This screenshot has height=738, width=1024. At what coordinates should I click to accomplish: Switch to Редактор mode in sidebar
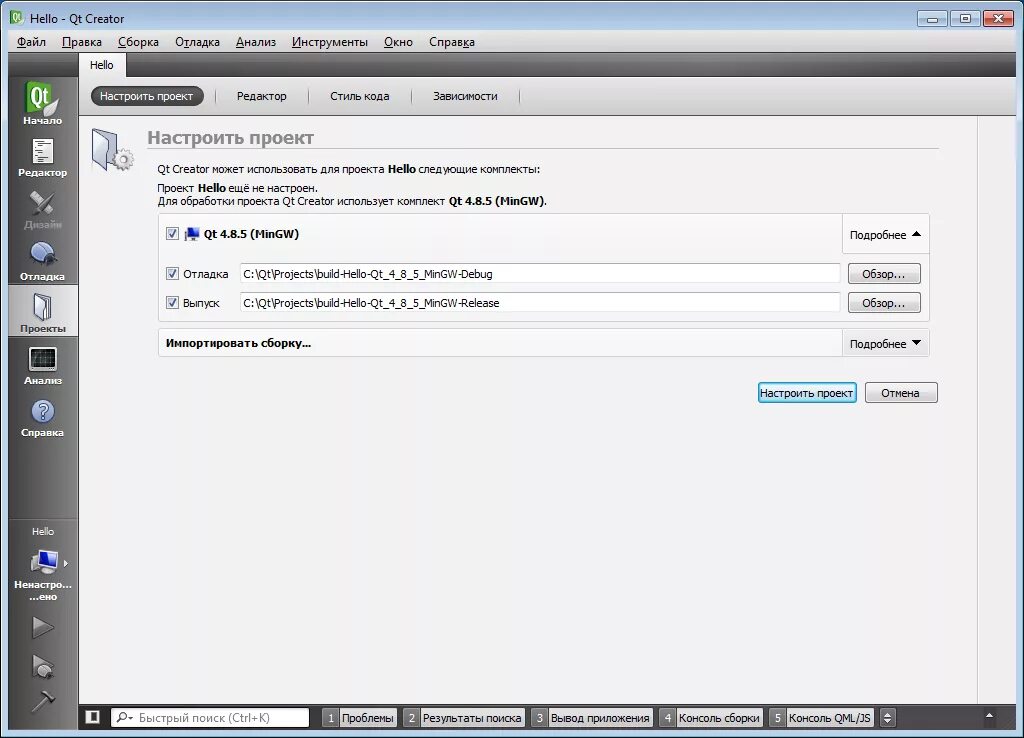[x=42, y=157]
